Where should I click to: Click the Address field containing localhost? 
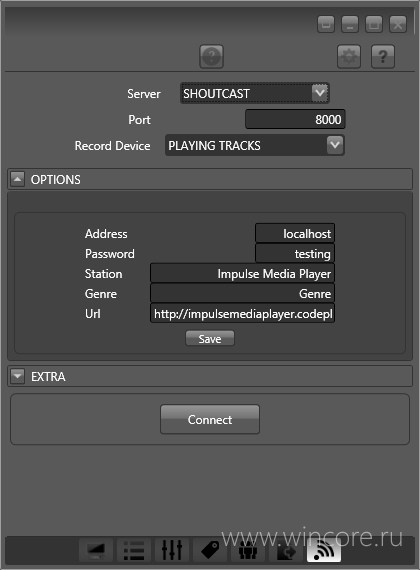click(295, 233)
